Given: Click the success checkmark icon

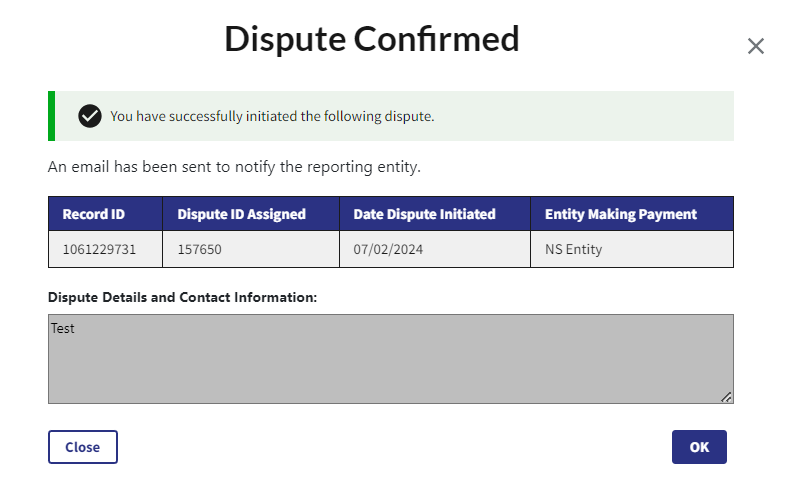Looking at the screenshot, I should click(x=90, y=116).
